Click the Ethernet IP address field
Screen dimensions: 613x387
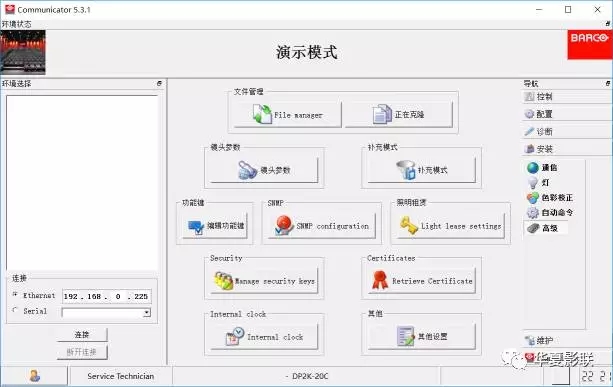[x=106, y=296]
